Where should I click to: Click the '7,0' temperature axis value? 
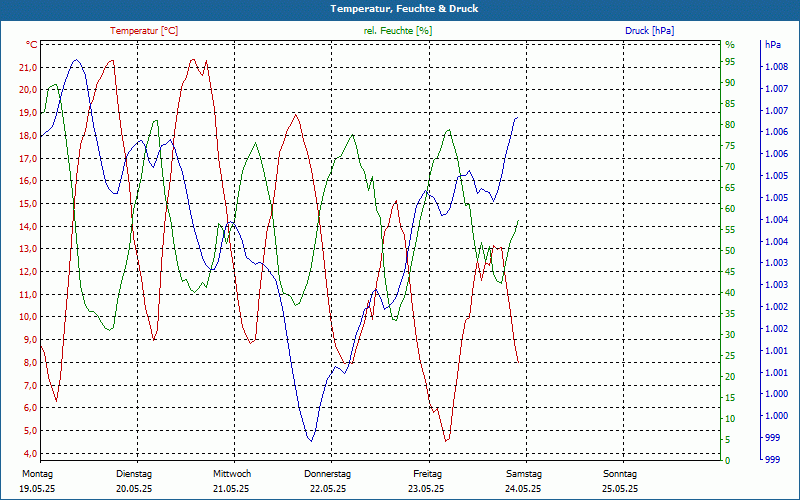(x=31, y=385)
